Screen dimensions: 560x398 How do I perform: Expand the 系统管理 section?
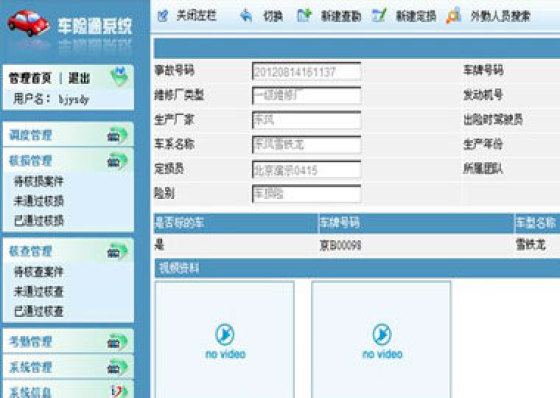tap(68, 367)
